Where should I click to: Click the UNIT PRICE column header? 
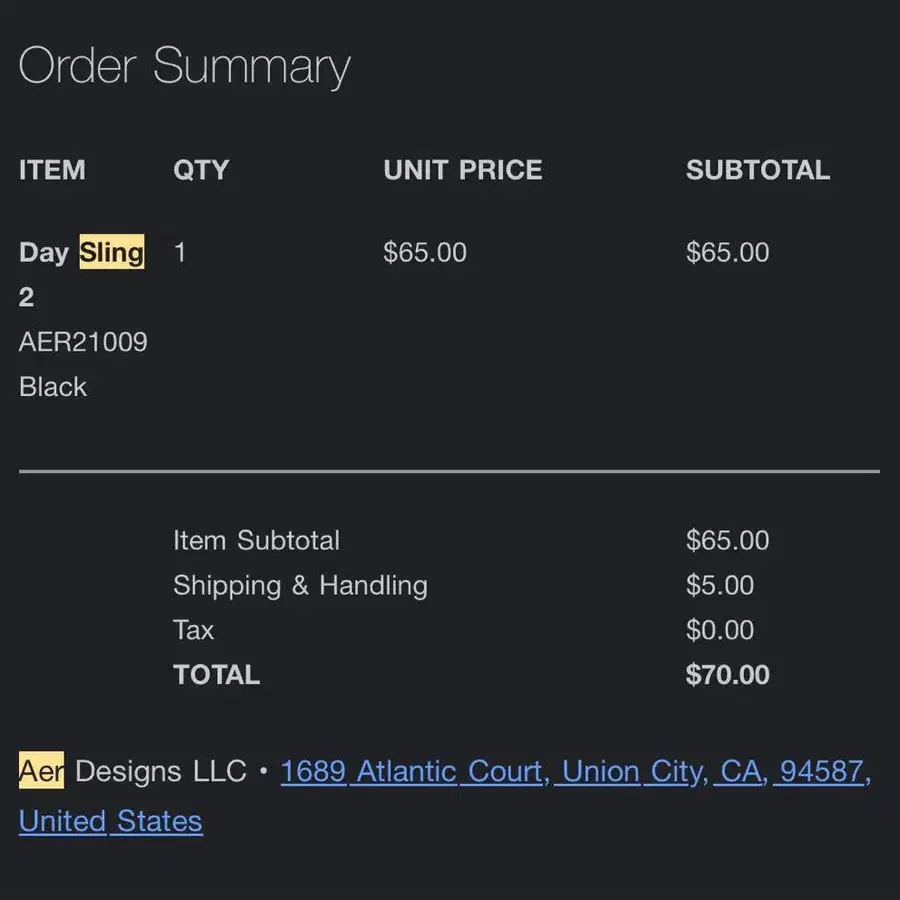[463, 170]
